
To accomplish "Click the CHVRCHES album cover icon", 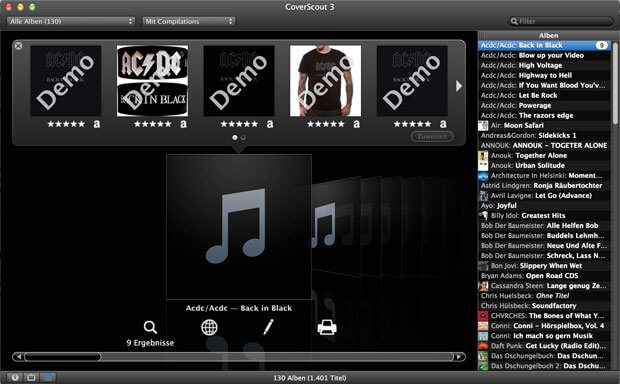I will click(483, 316).
